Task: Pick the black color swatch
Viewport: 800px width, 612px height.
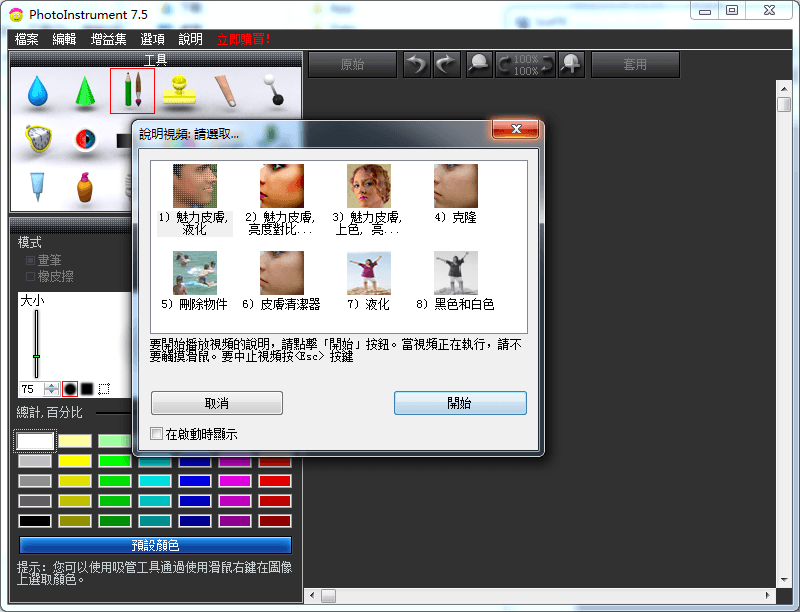Action: (35, 521)
